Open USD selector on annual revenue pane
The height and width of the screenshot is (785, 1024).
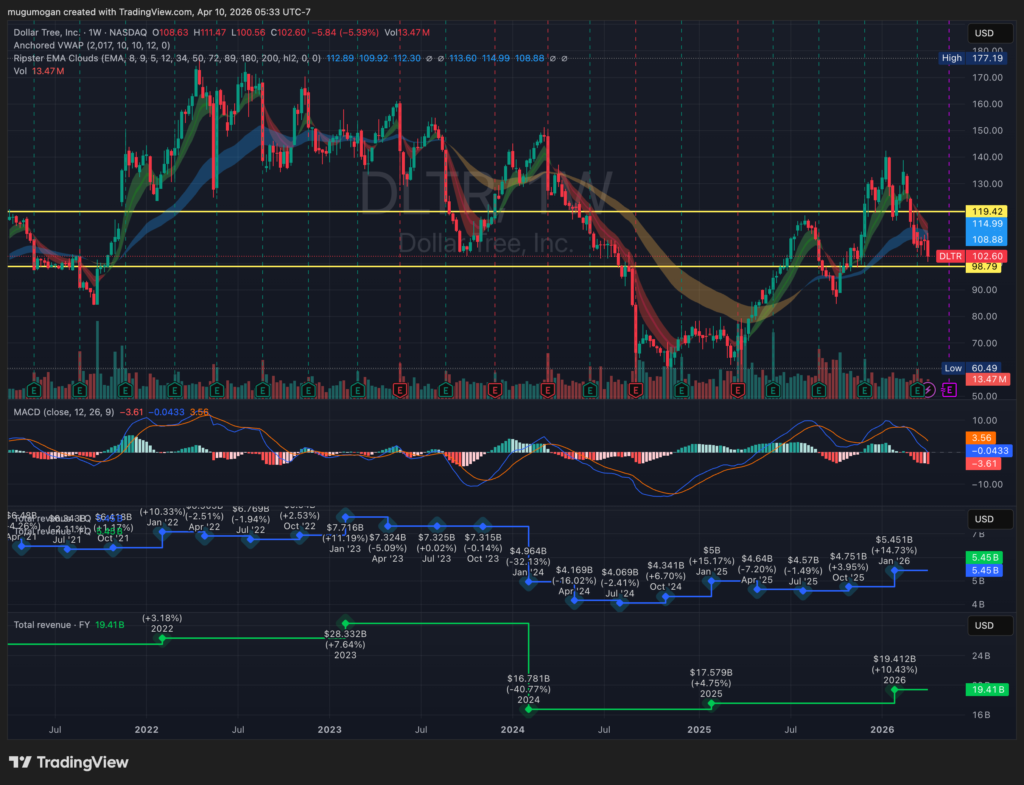(983, 626)
